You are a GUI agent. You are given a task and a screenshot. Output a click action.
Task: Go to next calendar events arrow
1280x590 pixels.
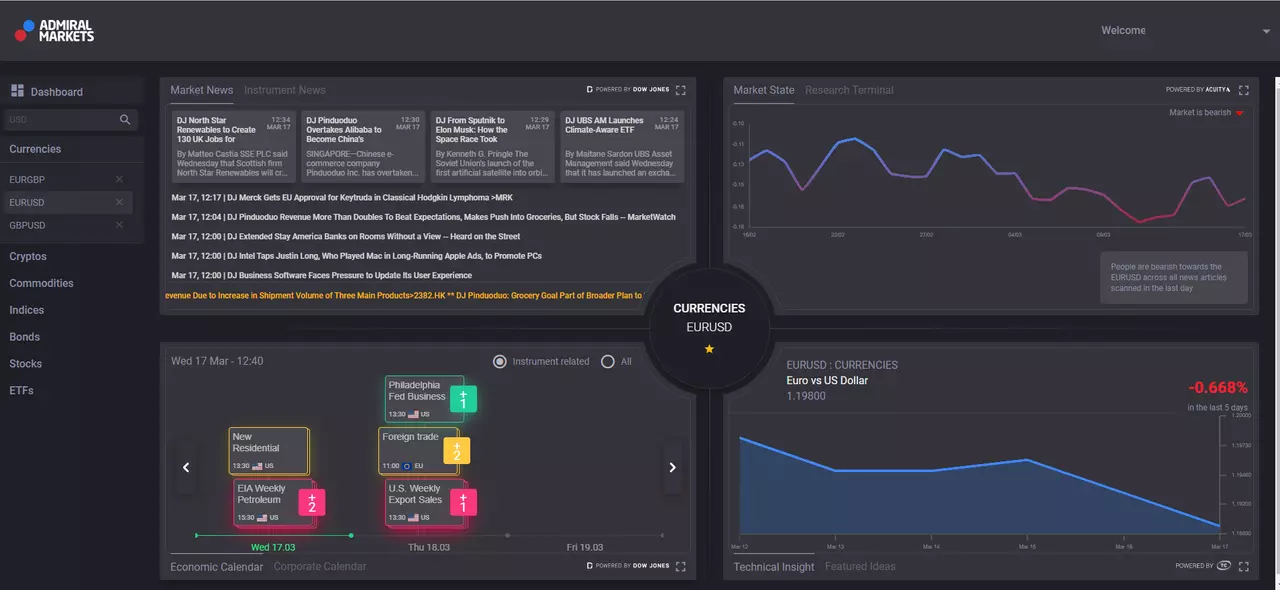click(672, 467)
